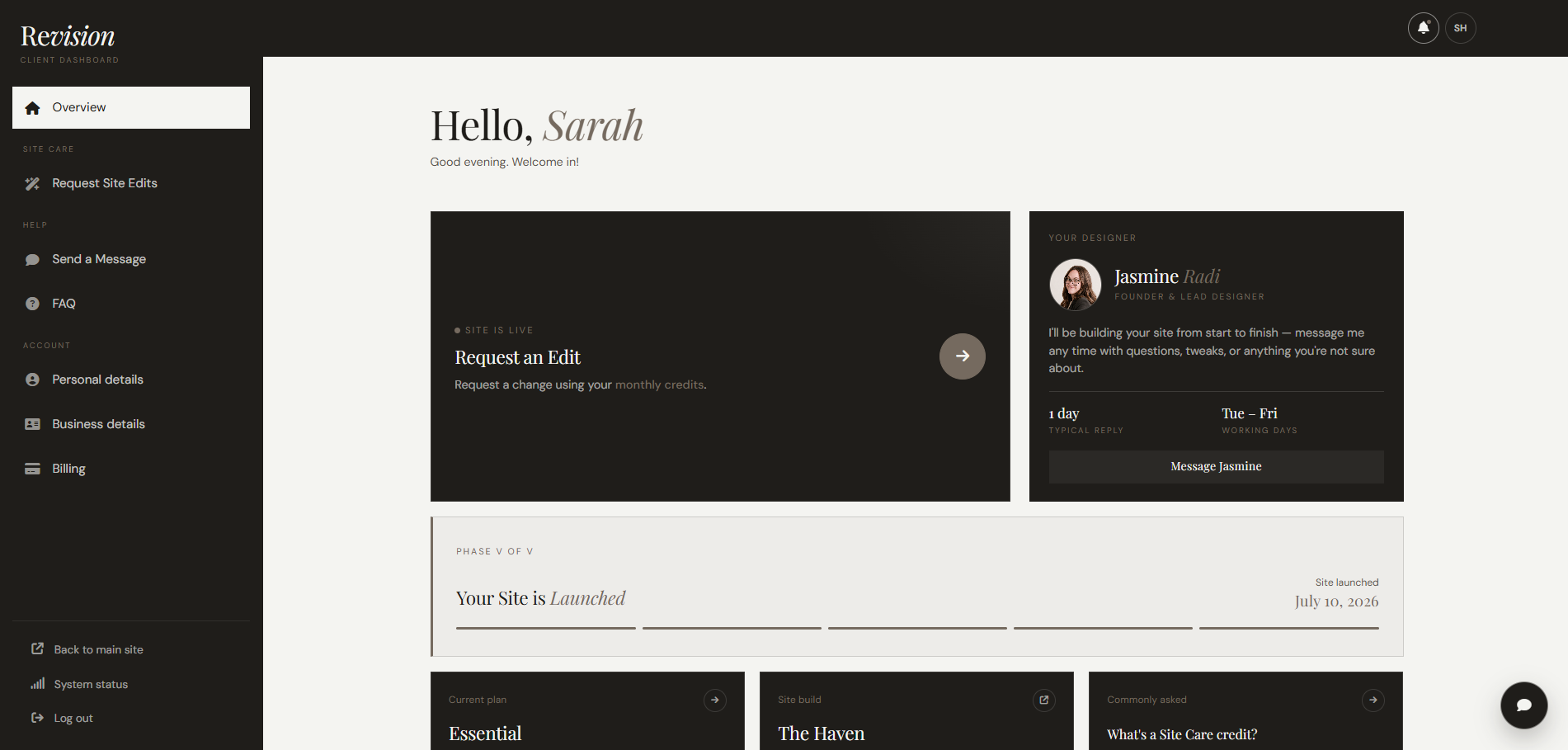Click the ID card icon for Business details

pyautogui.click(x=32, y=424)
